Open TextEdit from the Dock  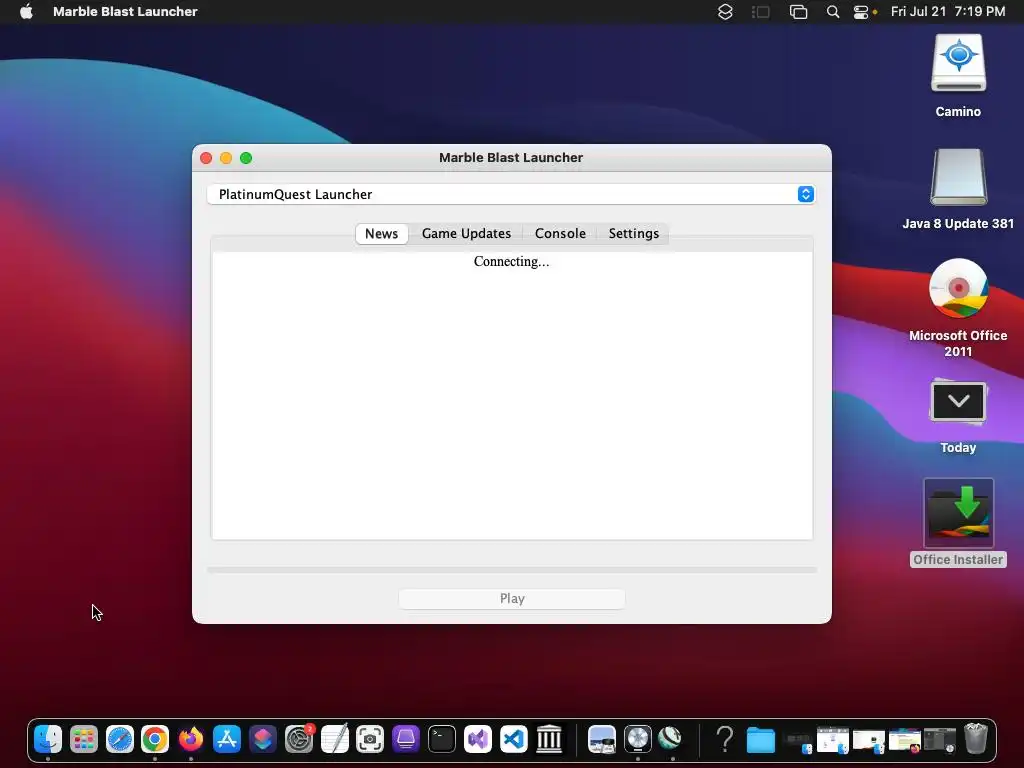(x=334, y=739)
